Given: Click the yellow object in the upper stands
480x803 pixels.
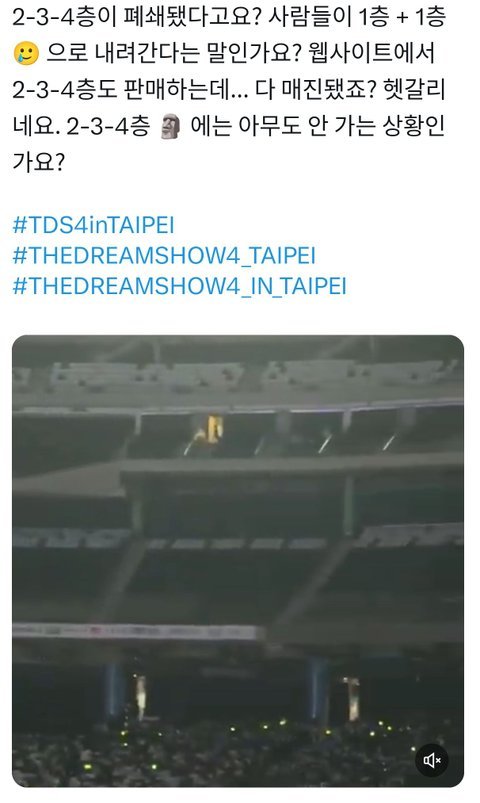Looking at the screenshot, I should click(x=215, y=429).
